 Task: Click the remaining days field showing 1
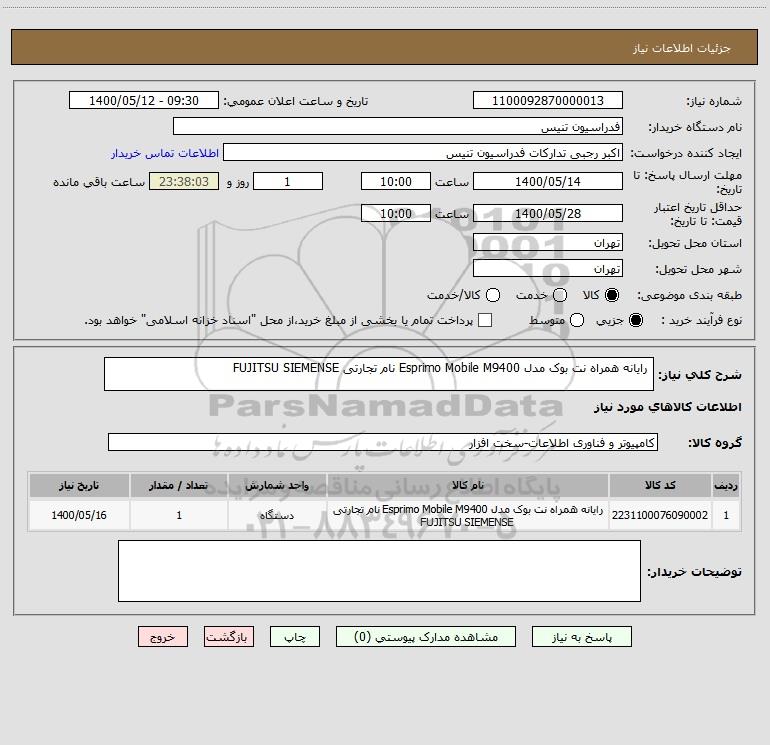288,181
